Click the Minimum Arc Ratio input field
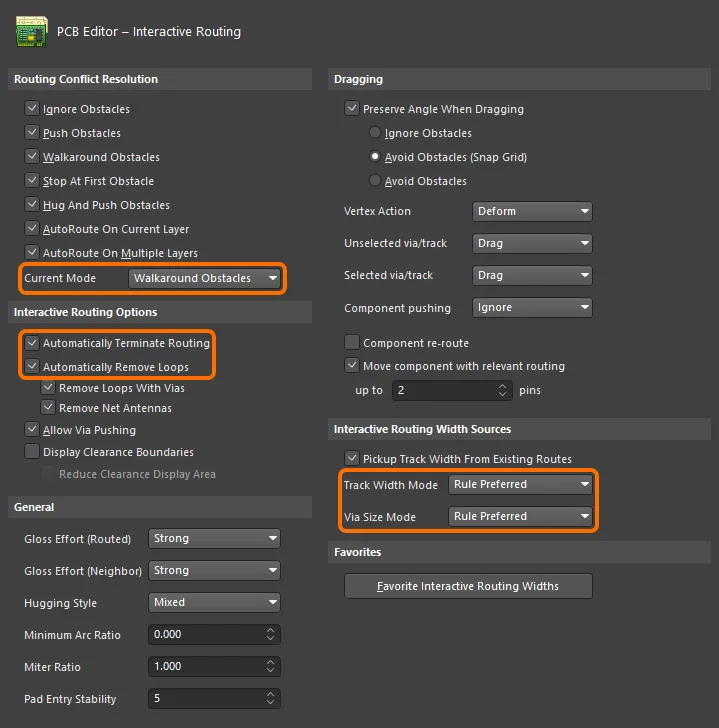719x728 pixels. [x=207, y=634]
